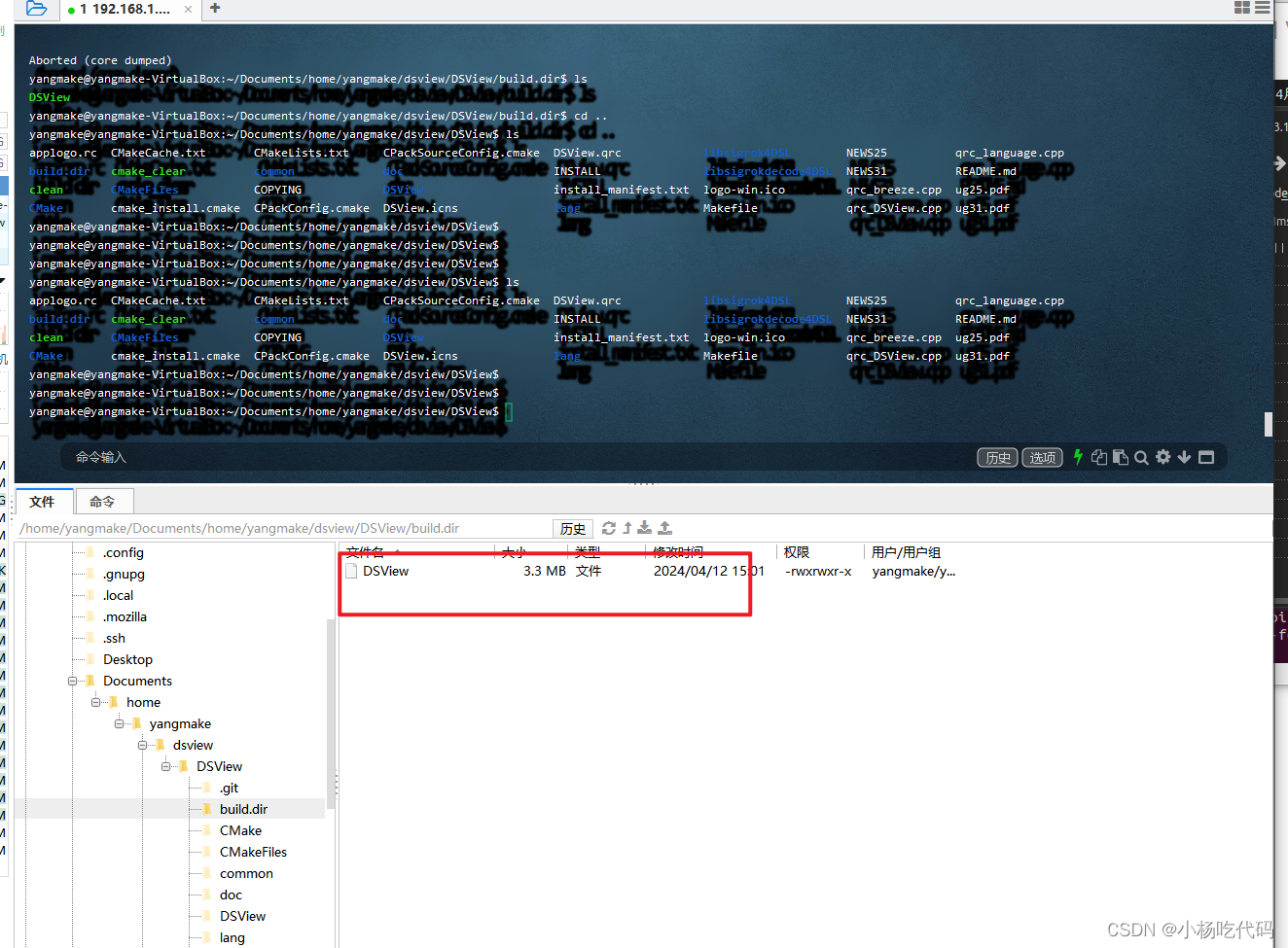Refresh the file list with the refresh icon
Viewport: 1288px width, 948px height.
coord(608,528)
